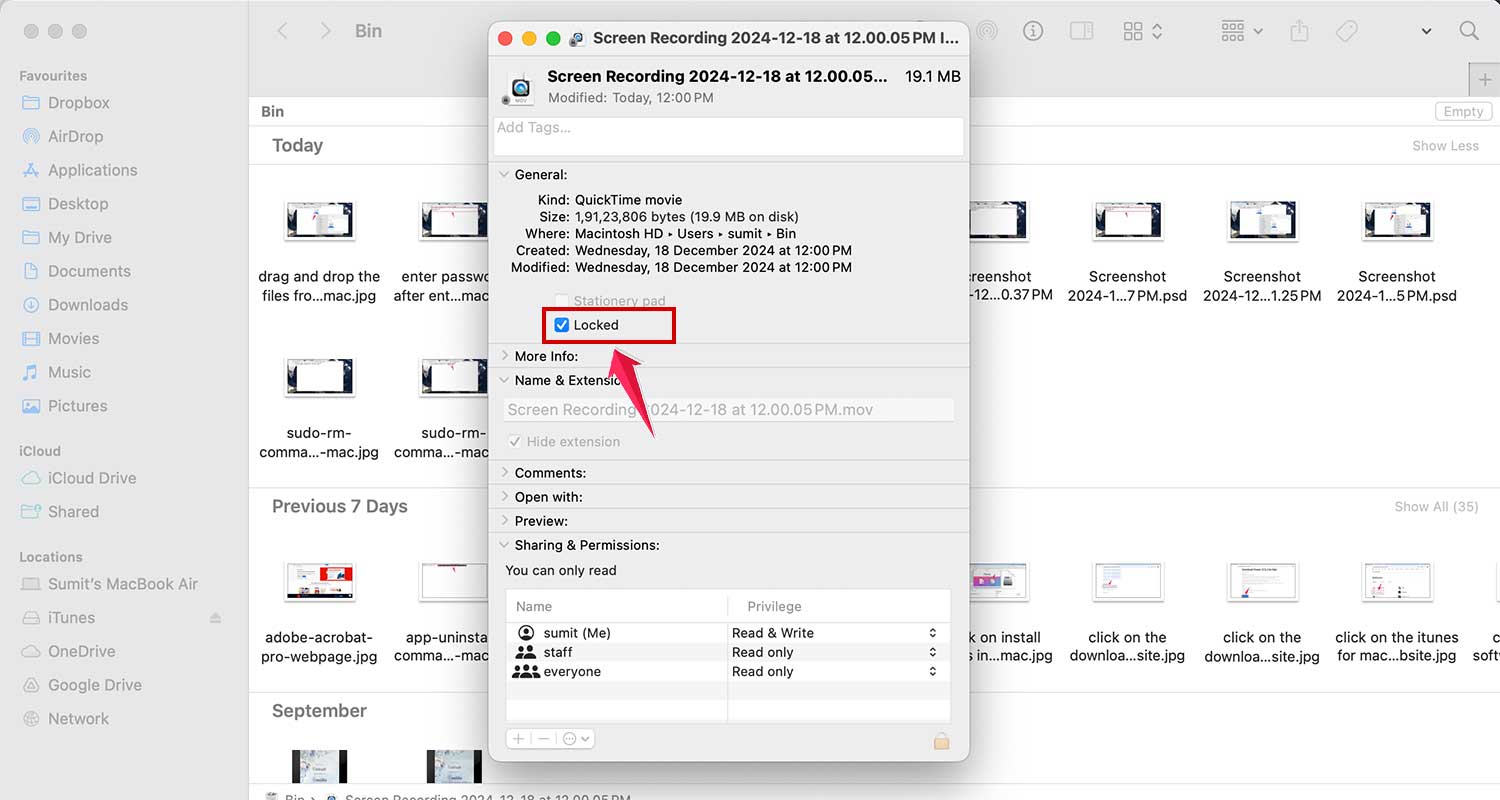Click the Show All (35) link

click(x=1436, y=506)
